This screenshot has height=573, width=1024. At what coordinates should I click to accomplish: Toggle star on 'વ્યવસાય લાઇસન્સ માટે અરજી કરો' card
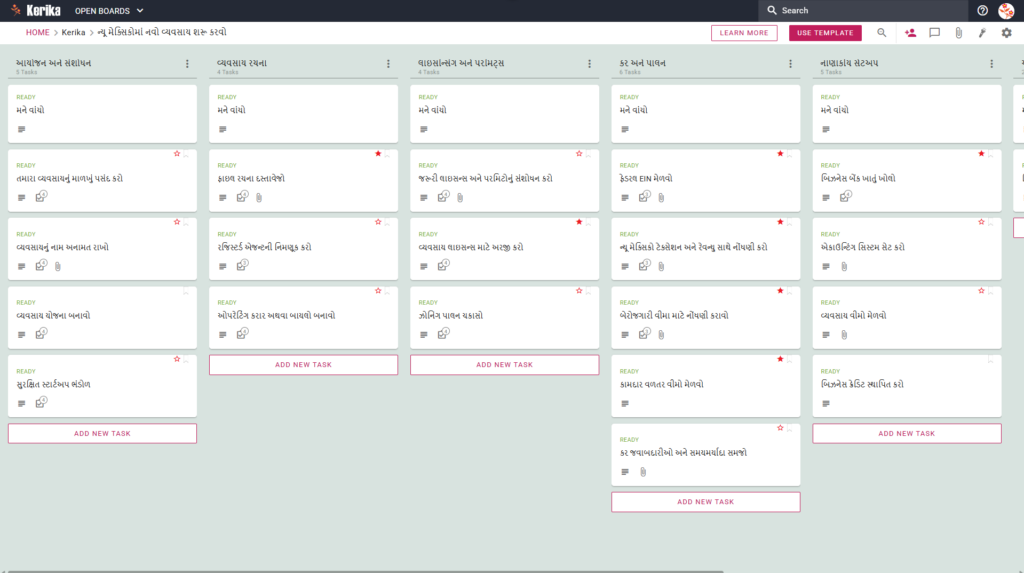point(579,222)
